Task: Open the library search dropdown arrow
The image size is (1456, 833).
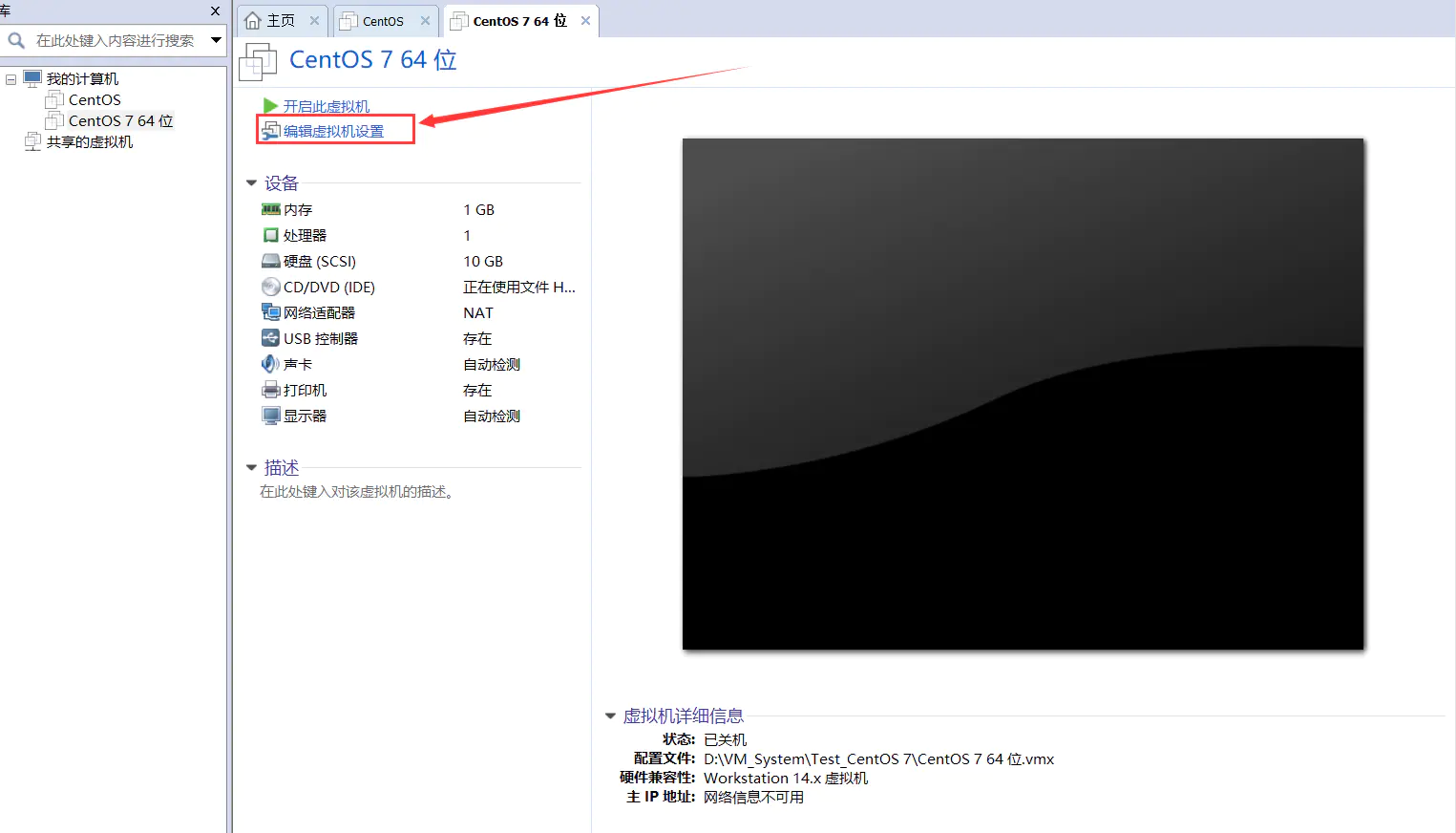Action: click(217, 40)
